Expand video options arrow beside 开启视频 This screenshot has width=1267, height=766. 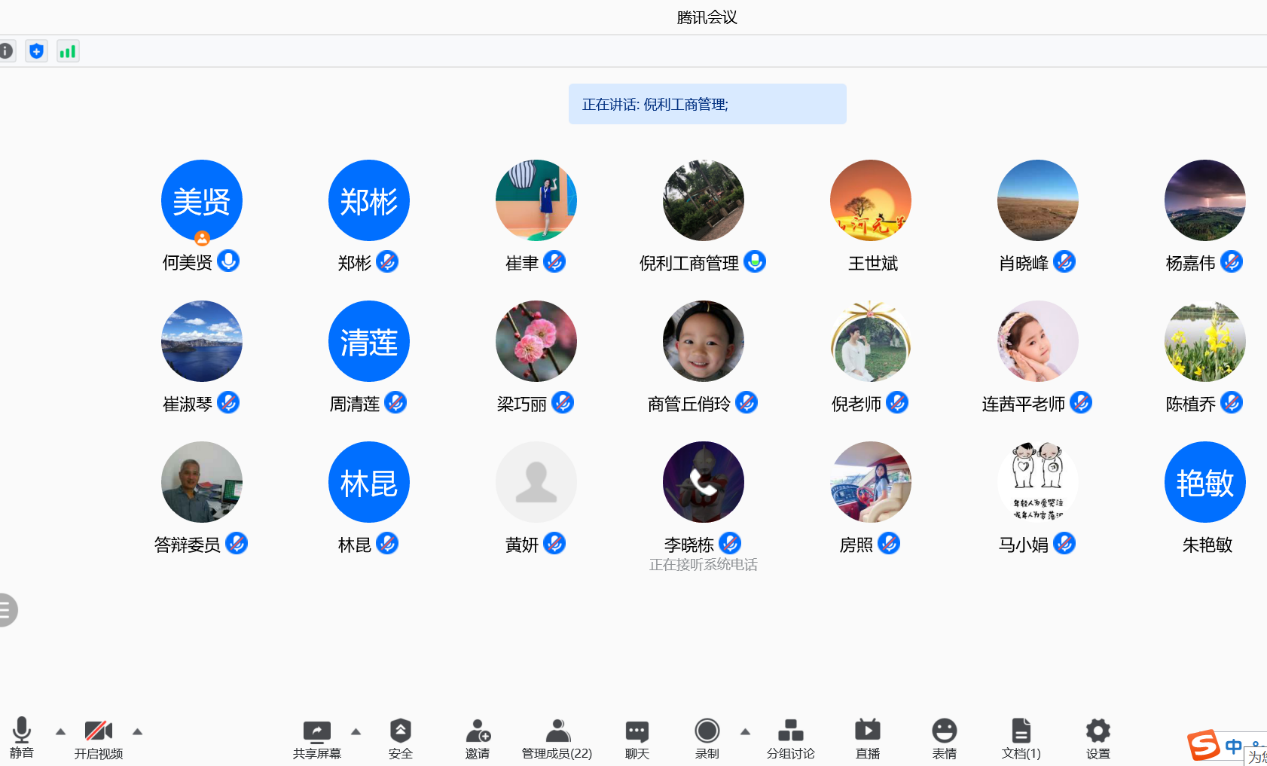click(x=137, y=731)
